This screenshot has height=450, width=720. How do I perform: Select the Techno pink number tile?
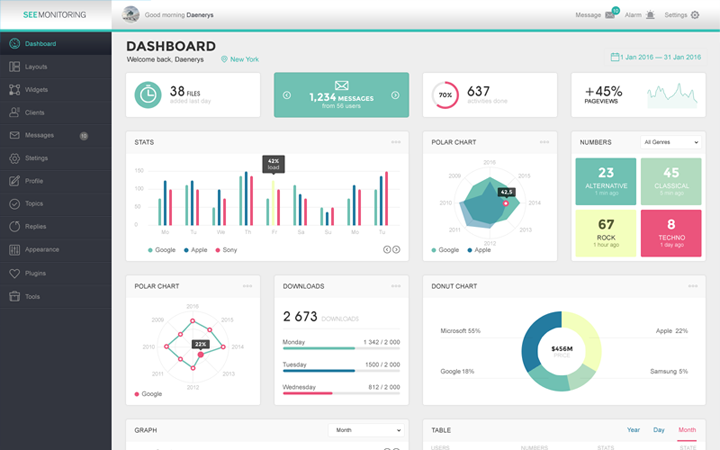click(x=671, y=233)
